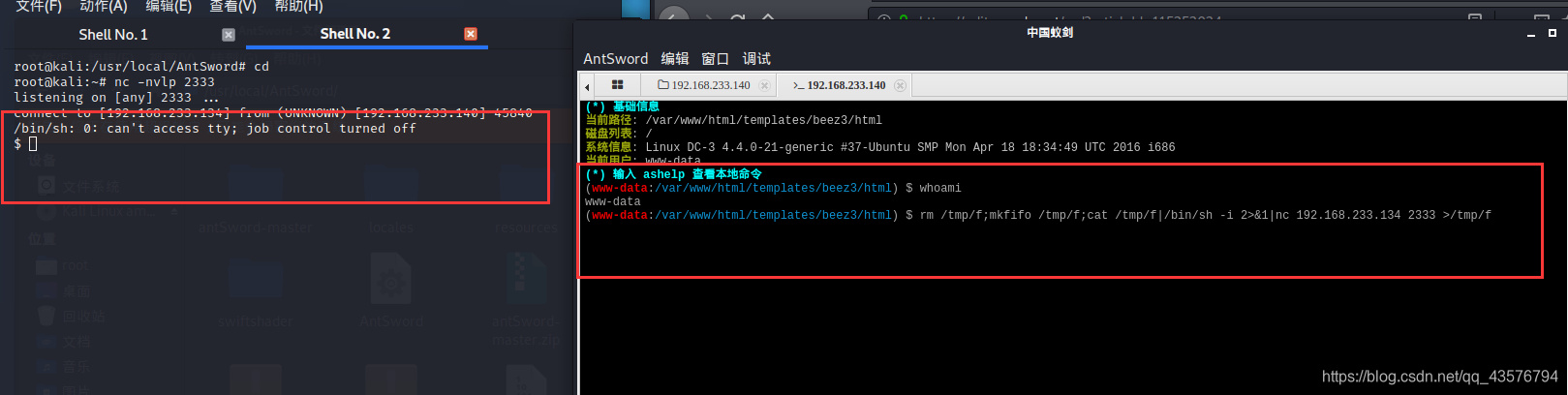Click the 基础信息 heading in AntSword terminal
The width and height of the screenshot is (1568, 395).
click(x=623, y=106)
